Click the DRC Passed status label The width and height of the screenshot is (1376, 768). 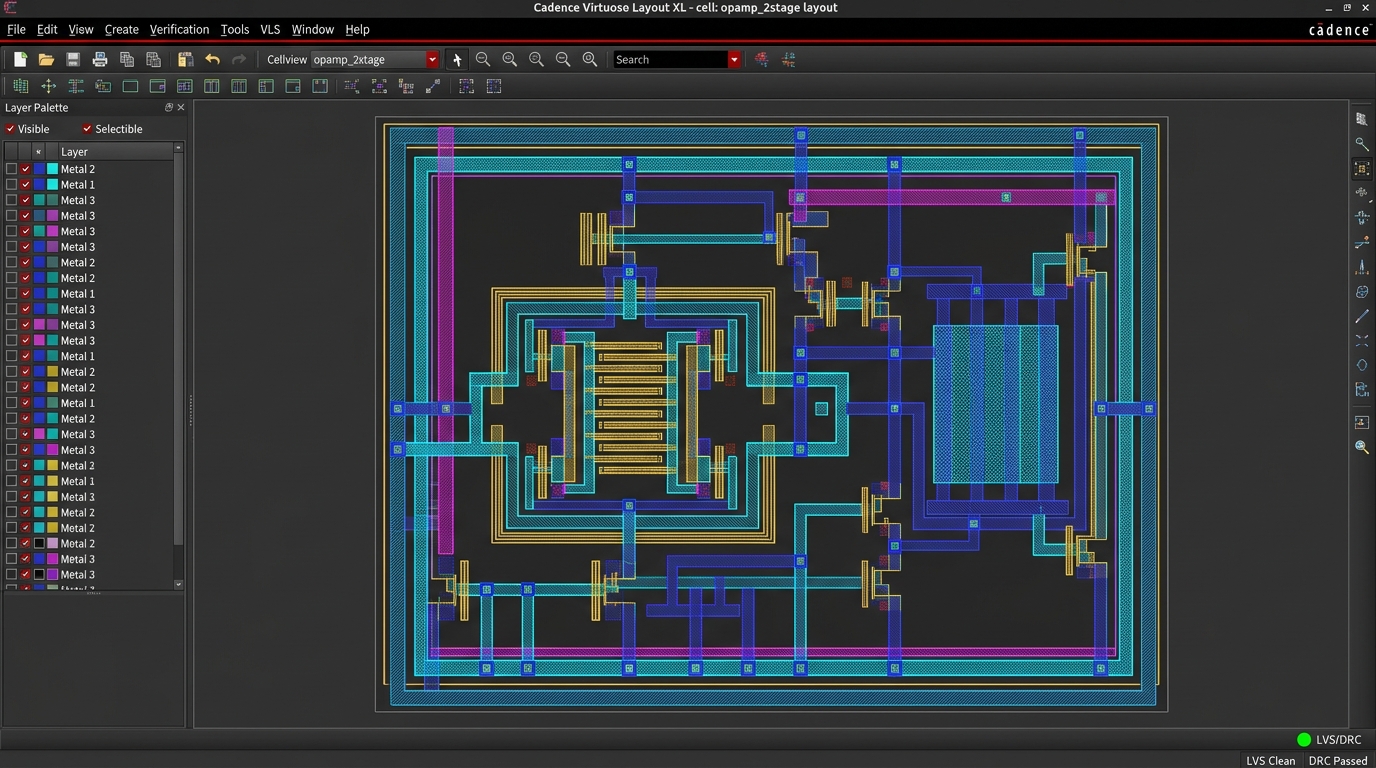pos(1338,761)
